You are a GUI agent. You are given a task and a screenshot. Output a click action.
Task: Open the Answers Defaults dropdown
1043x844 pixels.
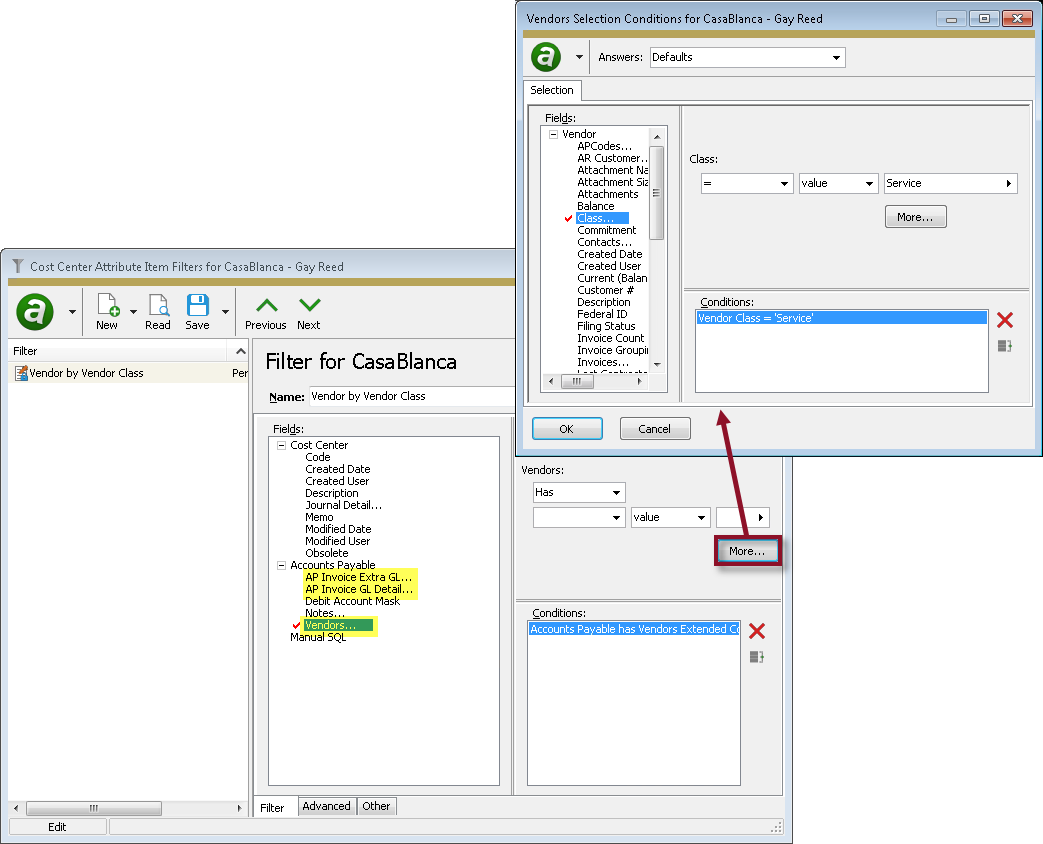pos(837,57)
